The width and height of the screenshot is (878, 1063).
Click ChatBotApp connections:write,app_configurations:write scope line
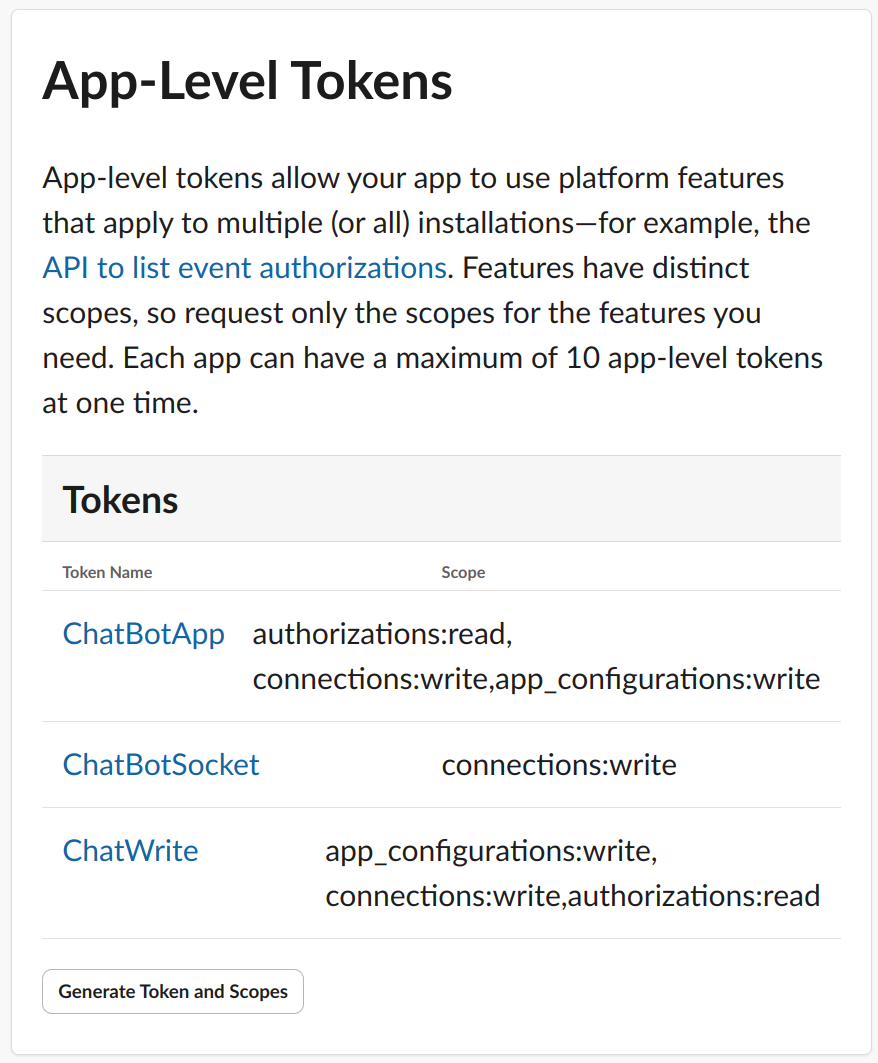click(x=536, y=679)
